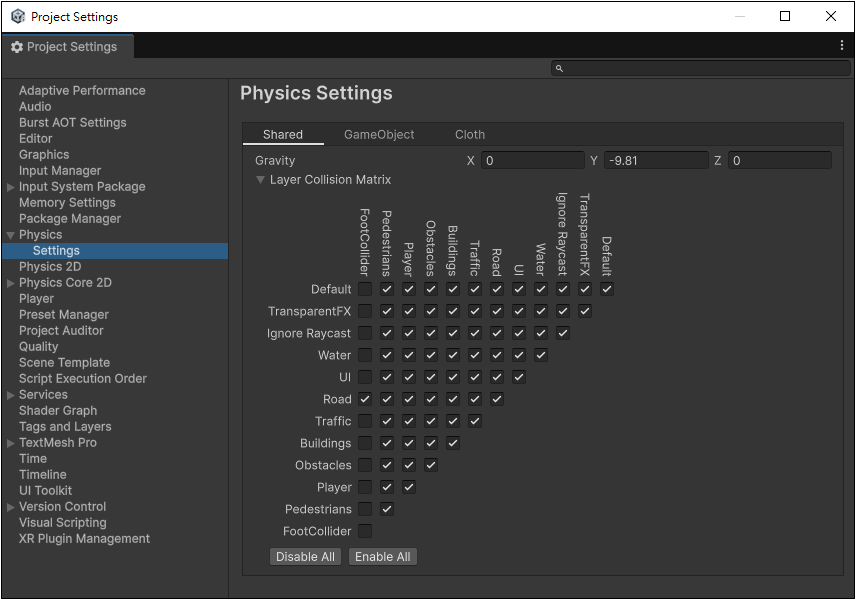The image size is (856, 600).
Task: Open Preset Manager settings
Action: pyautogui.click(x=64, y=315)
